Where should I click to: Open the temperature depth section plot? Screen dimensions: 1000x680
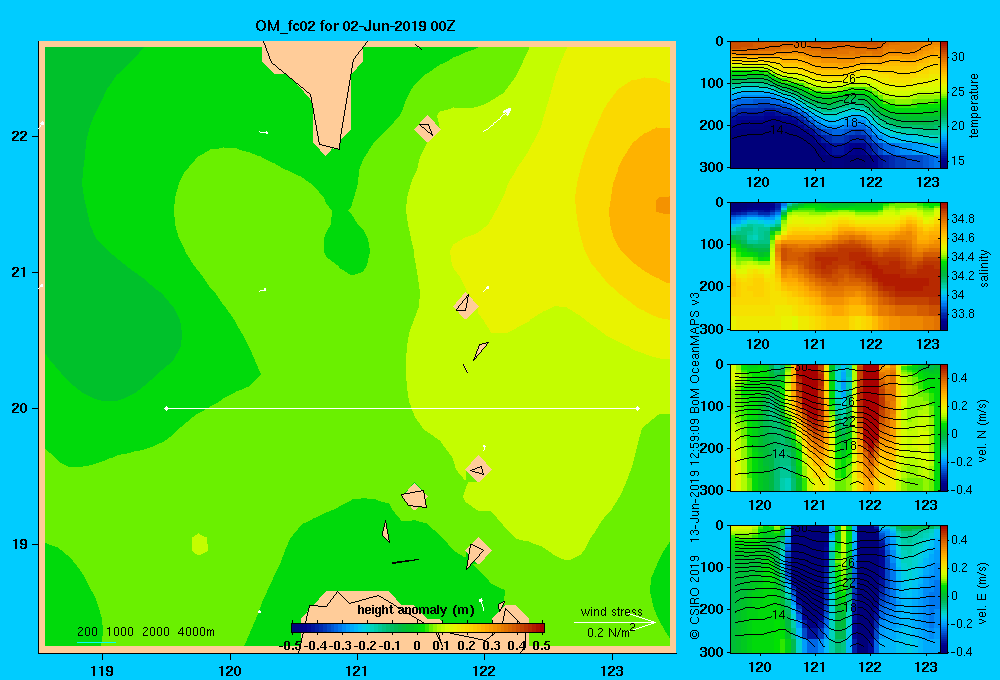coord(834,105)
